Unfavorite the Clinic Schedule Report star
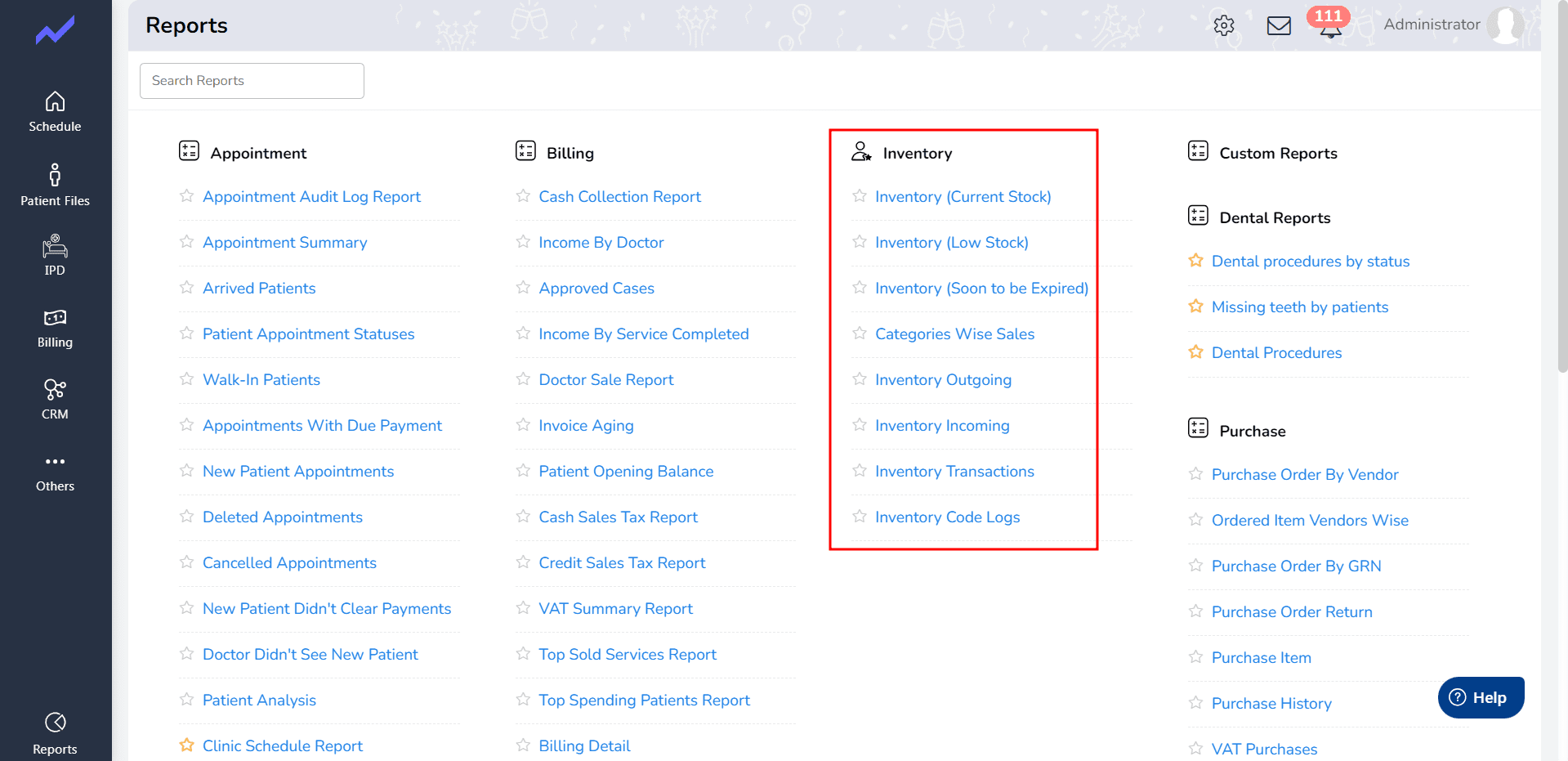This screenshot has width=1568, height=761. coord(187,745)
